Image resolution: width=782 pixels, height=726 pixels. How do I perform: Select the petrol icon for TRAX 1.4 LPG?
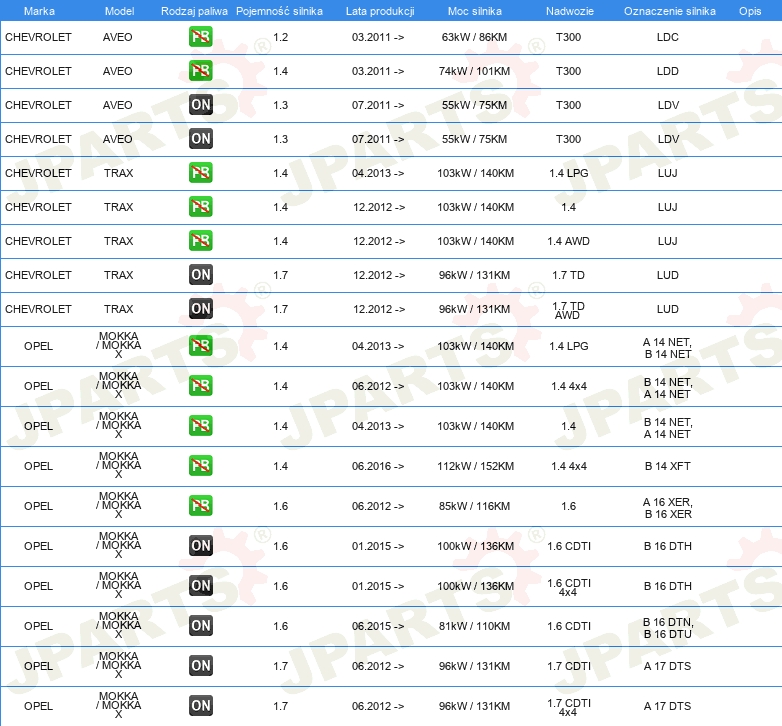pos(200,173)
